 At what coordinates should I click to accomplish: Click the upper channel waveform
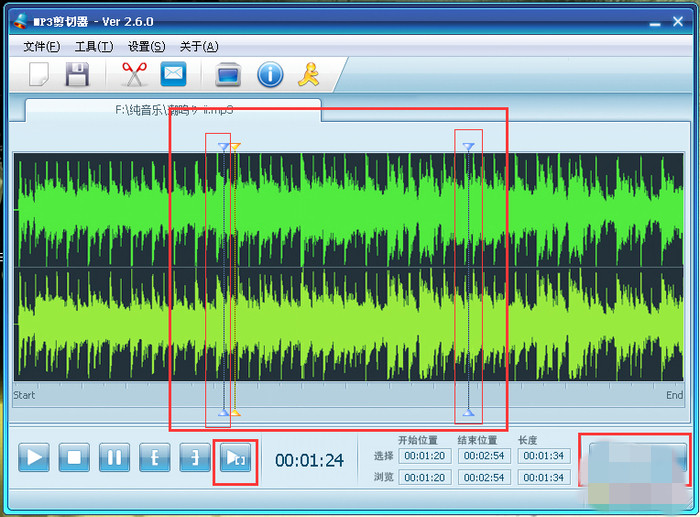click(x=348, y=210)
